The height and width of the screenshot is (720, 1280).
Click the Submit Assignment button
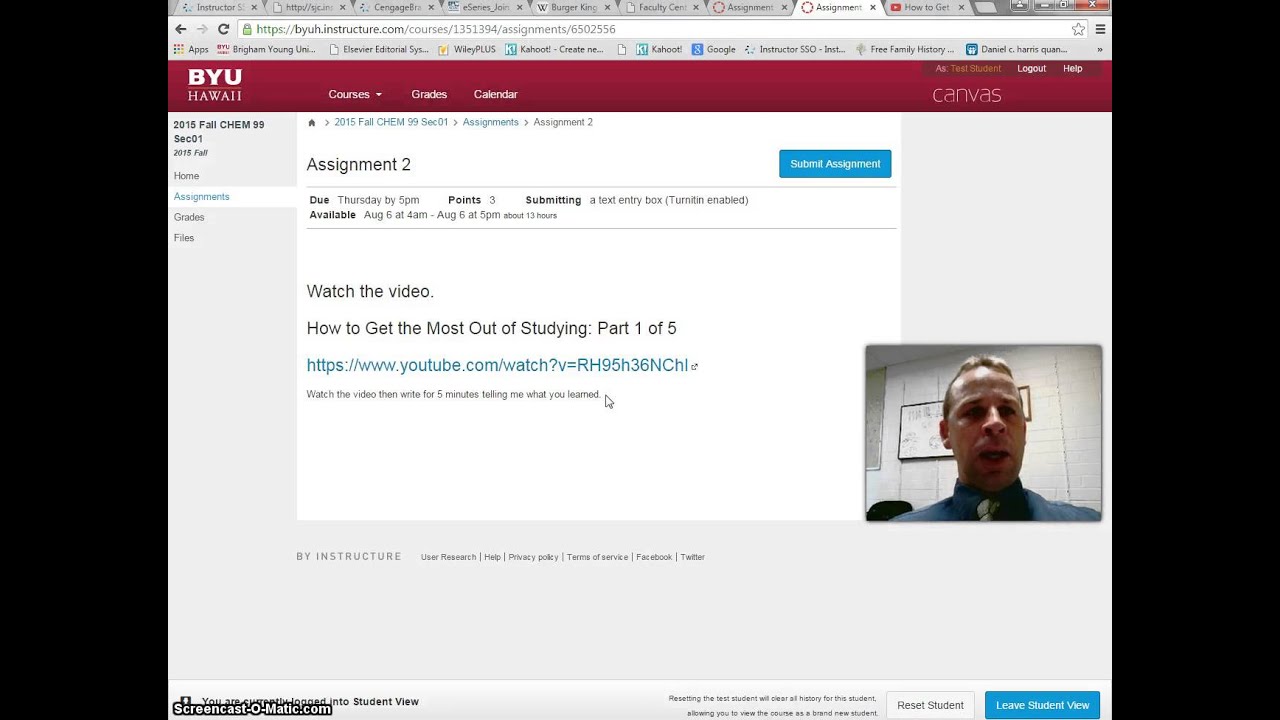tap(835, 164)
